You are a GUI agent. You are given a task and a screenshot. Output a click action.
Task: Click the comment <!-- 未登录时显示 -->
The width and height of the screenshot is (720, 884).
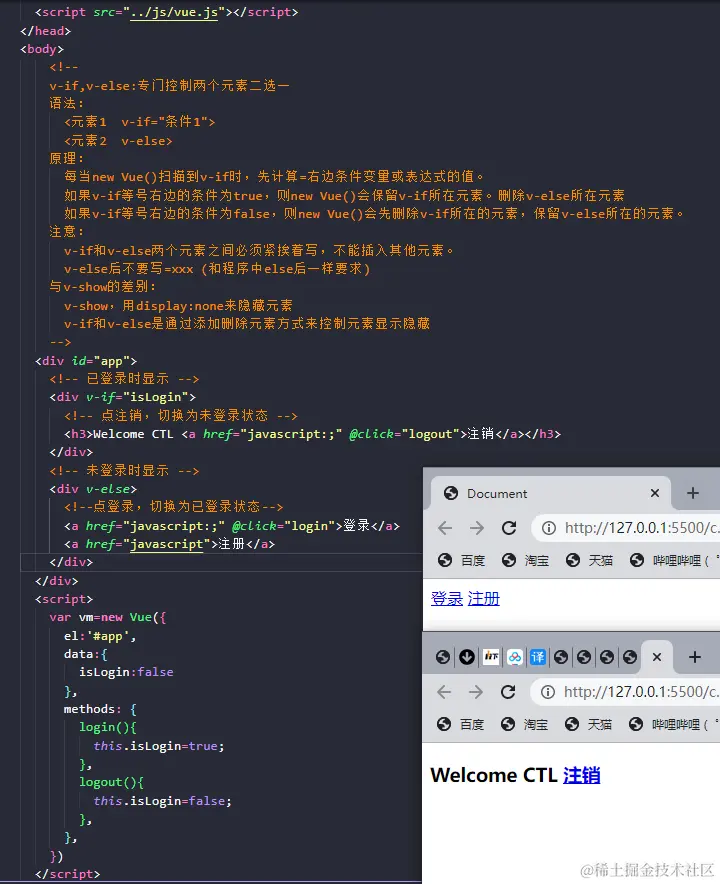pos(124,471)
